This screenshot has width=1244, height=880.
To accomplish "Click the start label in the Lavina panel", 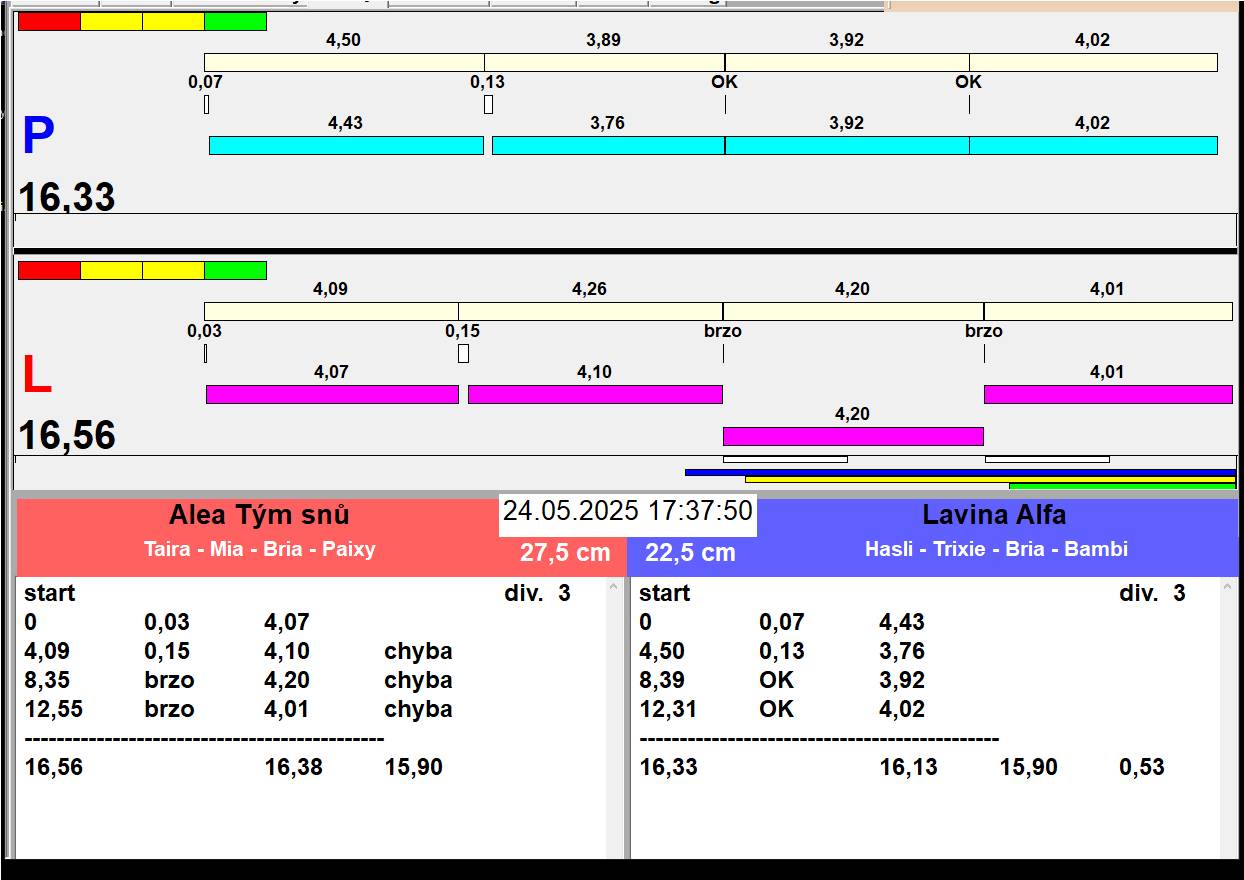I will [665, 593].
